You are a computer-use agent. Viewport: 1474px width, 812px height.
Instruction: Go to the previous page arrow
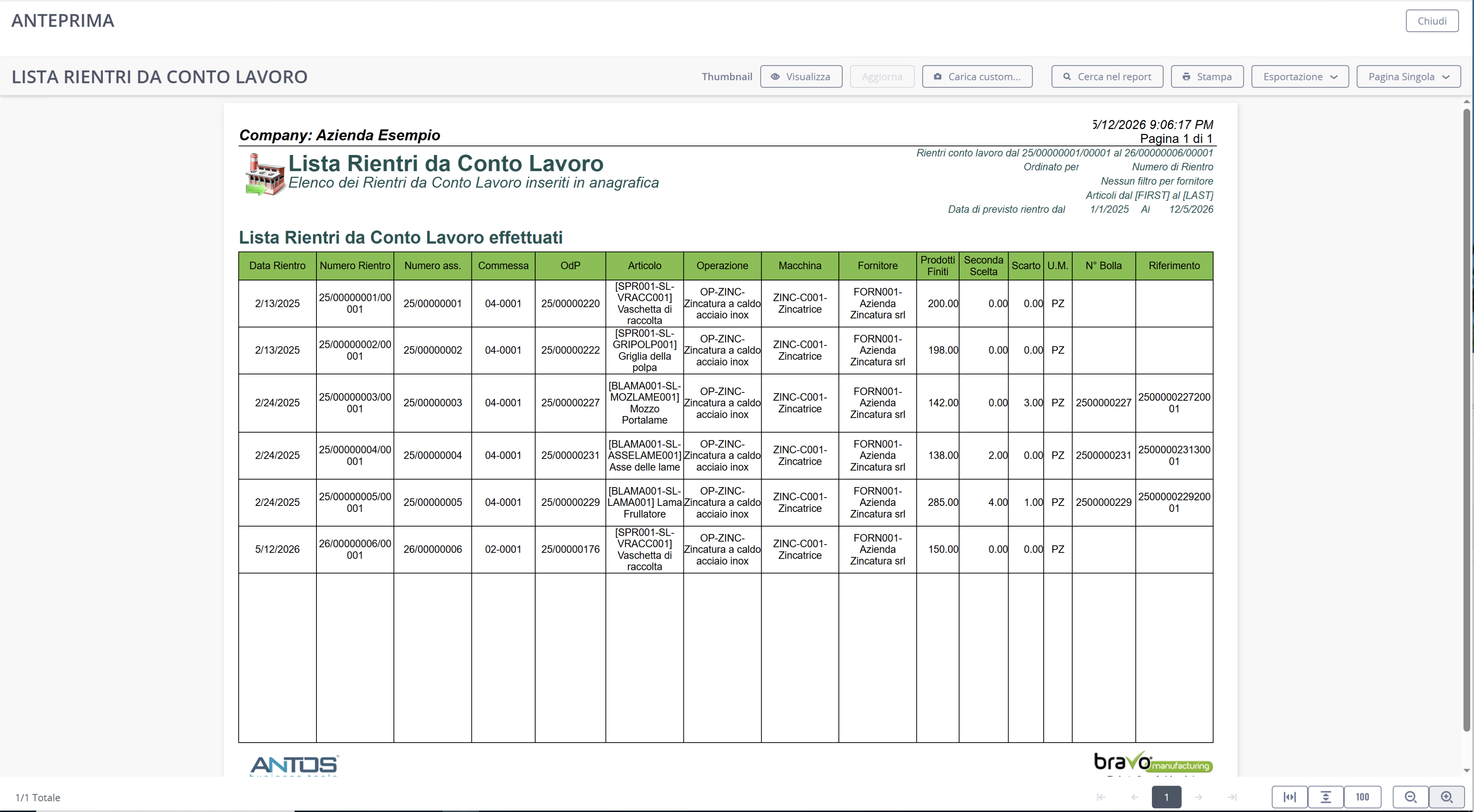(x=1135, y=797)
